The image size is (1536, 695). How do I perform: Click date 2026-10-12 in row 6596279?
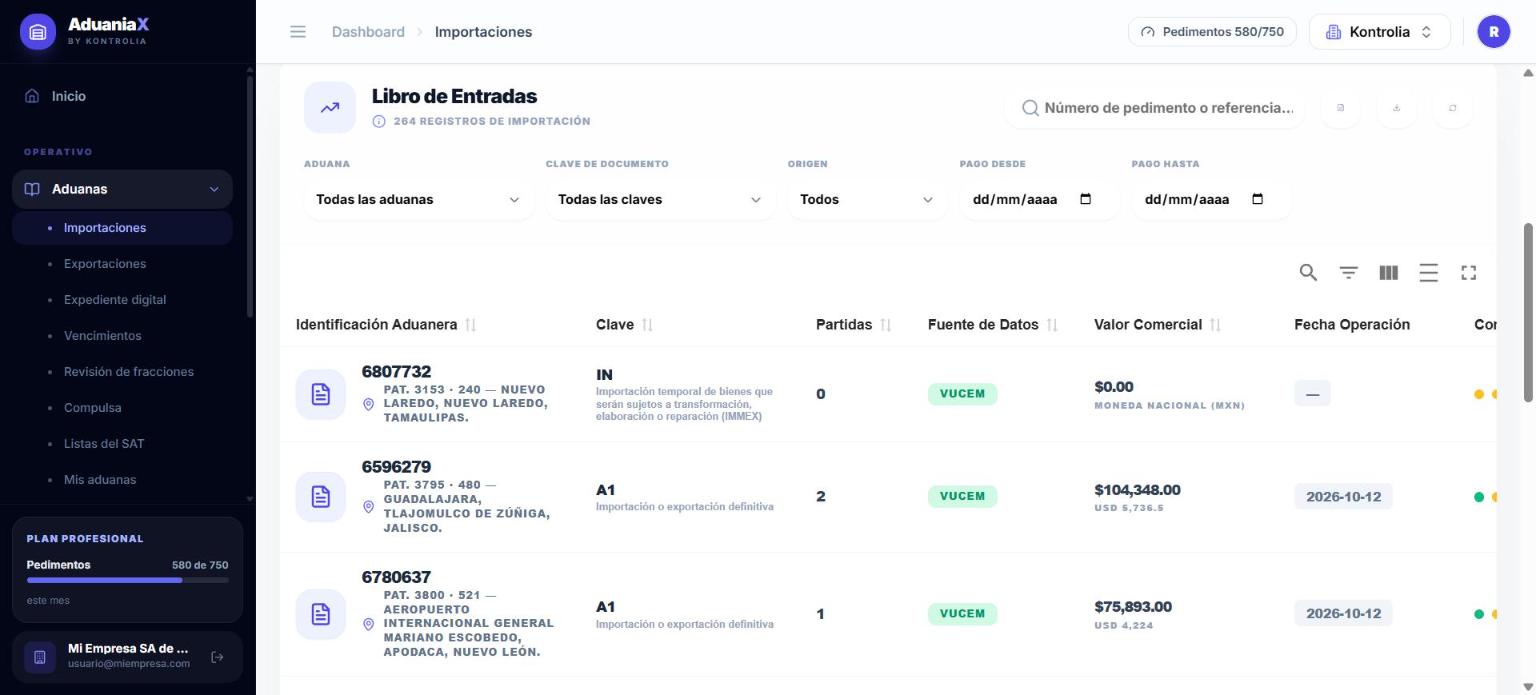1343,497
